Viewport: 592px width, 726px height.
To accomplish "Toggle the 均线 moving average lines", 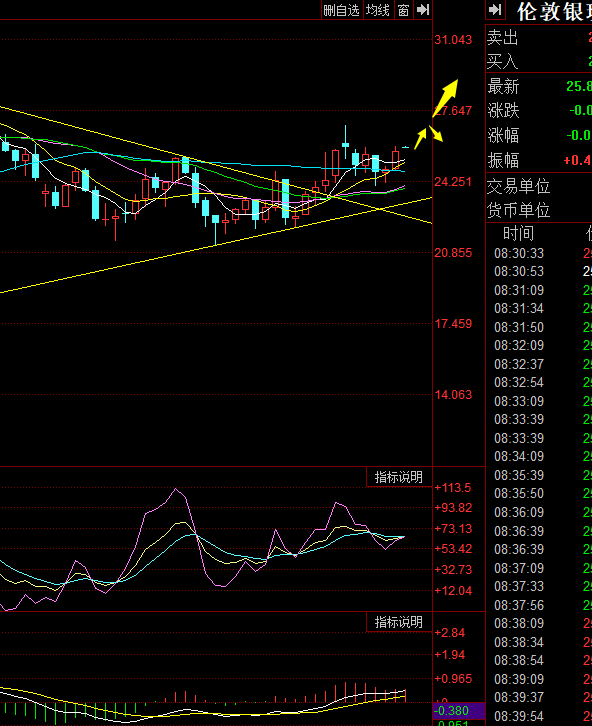I will 378,10.
